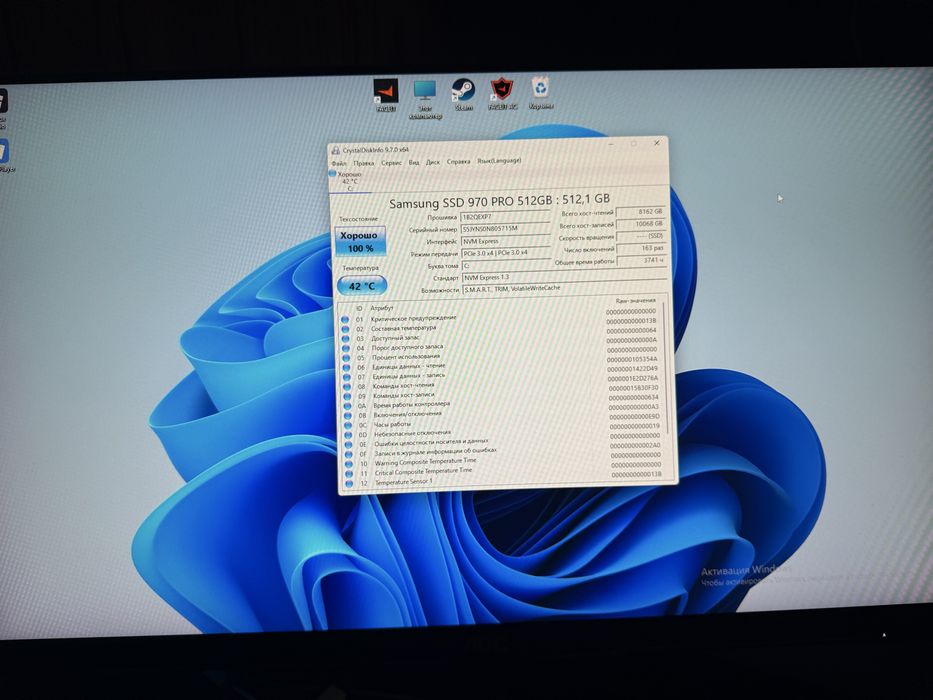Click status circle for attribute 08
Screen dimensions: 933x700
(347, 387)
